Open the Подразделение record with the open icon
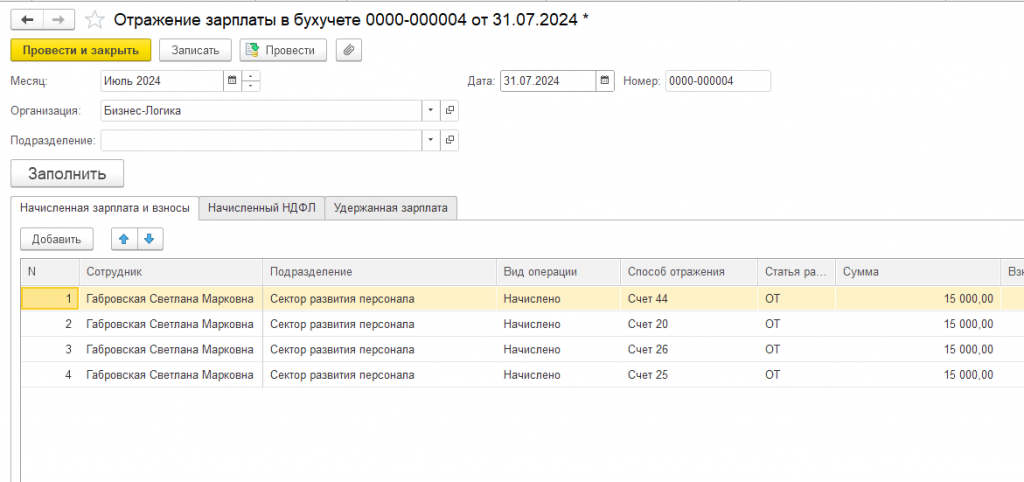This screenshot has width=1024, height=482. tap(449, 140)
